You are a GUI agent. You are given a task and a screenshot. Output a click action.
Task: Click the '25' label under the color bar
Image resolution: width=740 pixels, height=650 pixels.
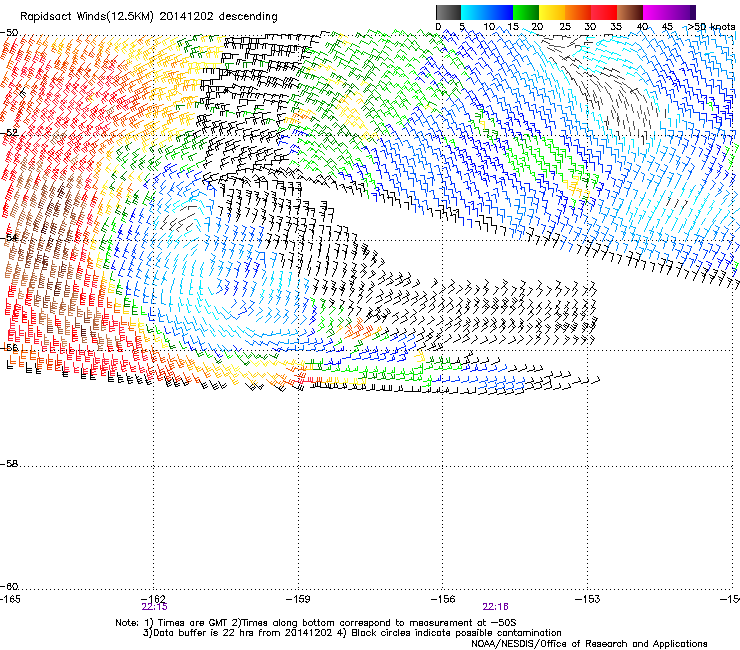pyautogui.click(x=564, y=27)
